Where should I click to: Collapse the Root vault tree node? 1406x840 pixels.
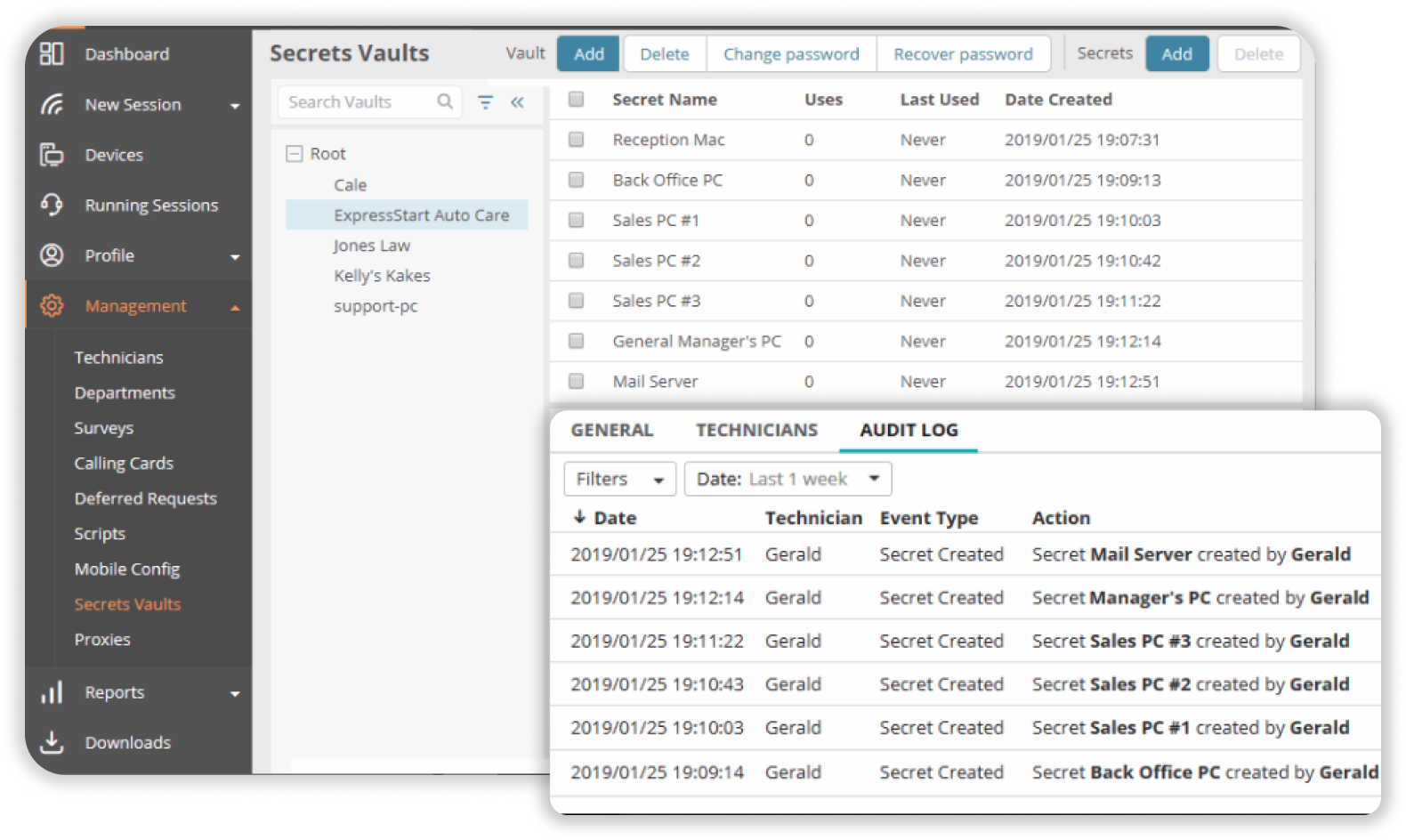[x=295, y=153]
